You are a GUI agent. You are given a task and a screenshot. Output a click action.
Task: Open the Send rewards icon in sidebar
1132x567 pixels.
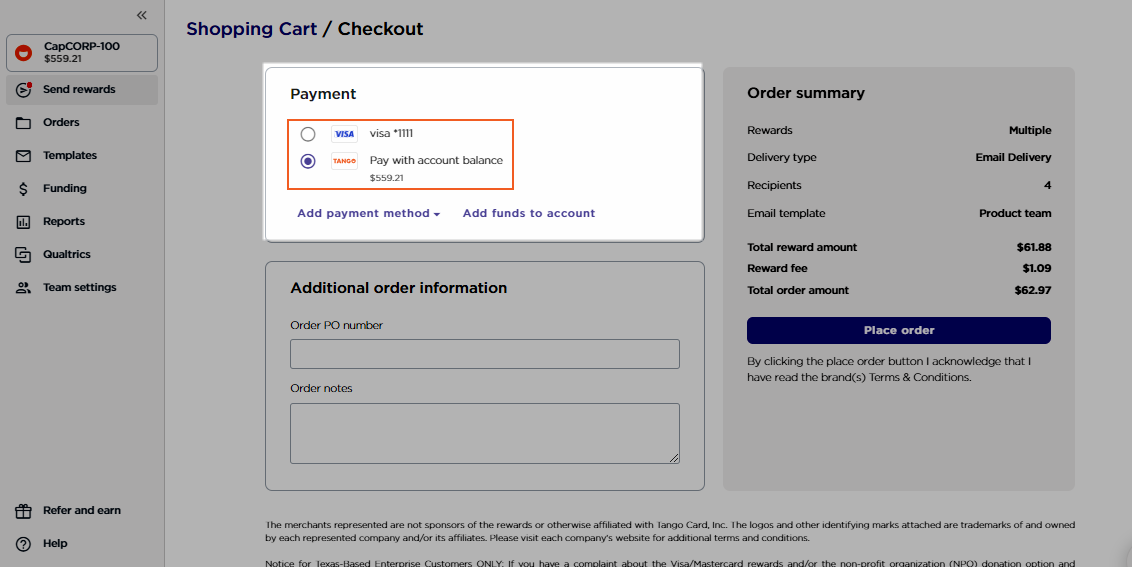pos(24,90)
